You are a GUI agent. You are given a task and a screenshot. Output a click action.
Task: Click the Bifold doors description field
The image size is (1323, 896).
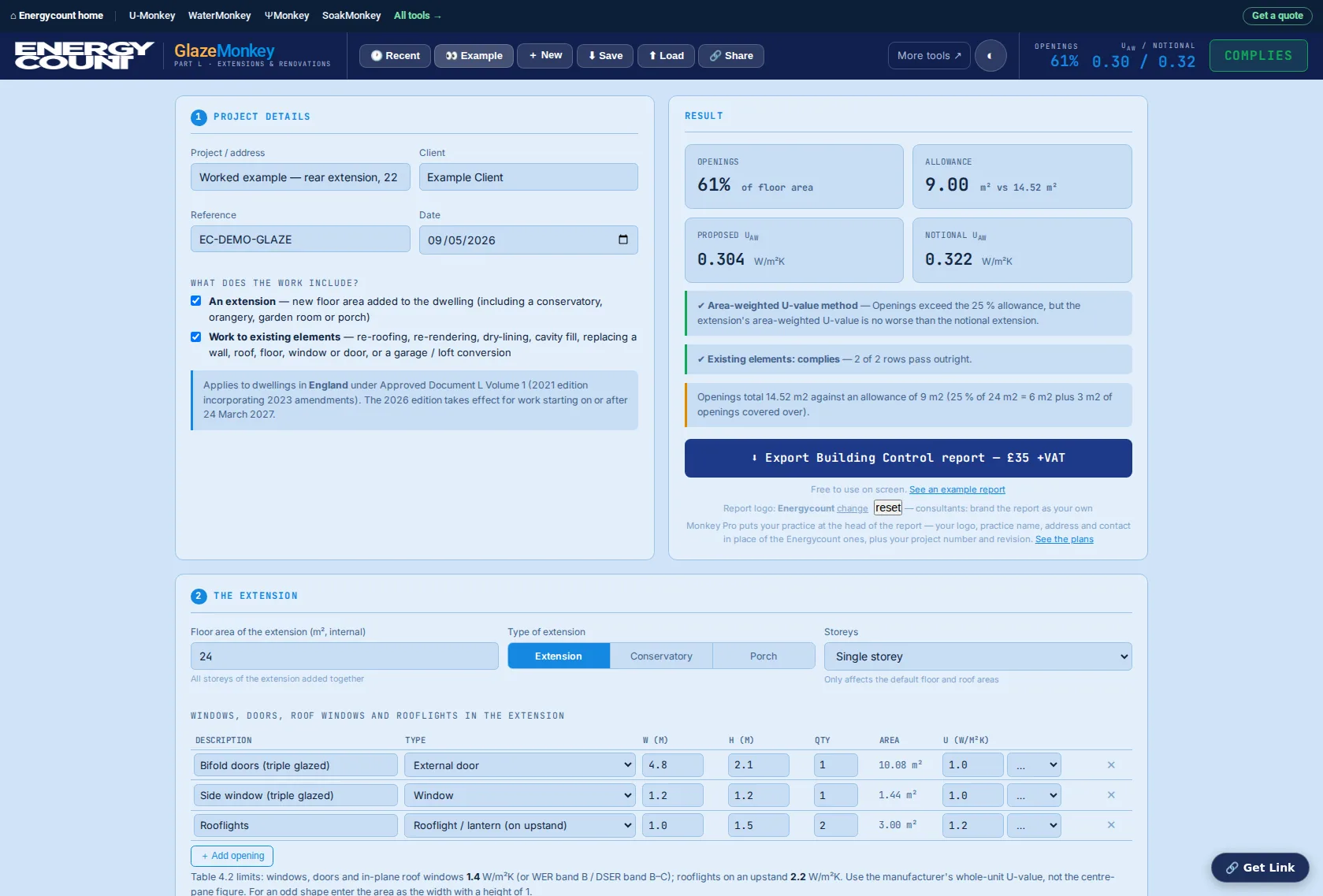point(295,765)
